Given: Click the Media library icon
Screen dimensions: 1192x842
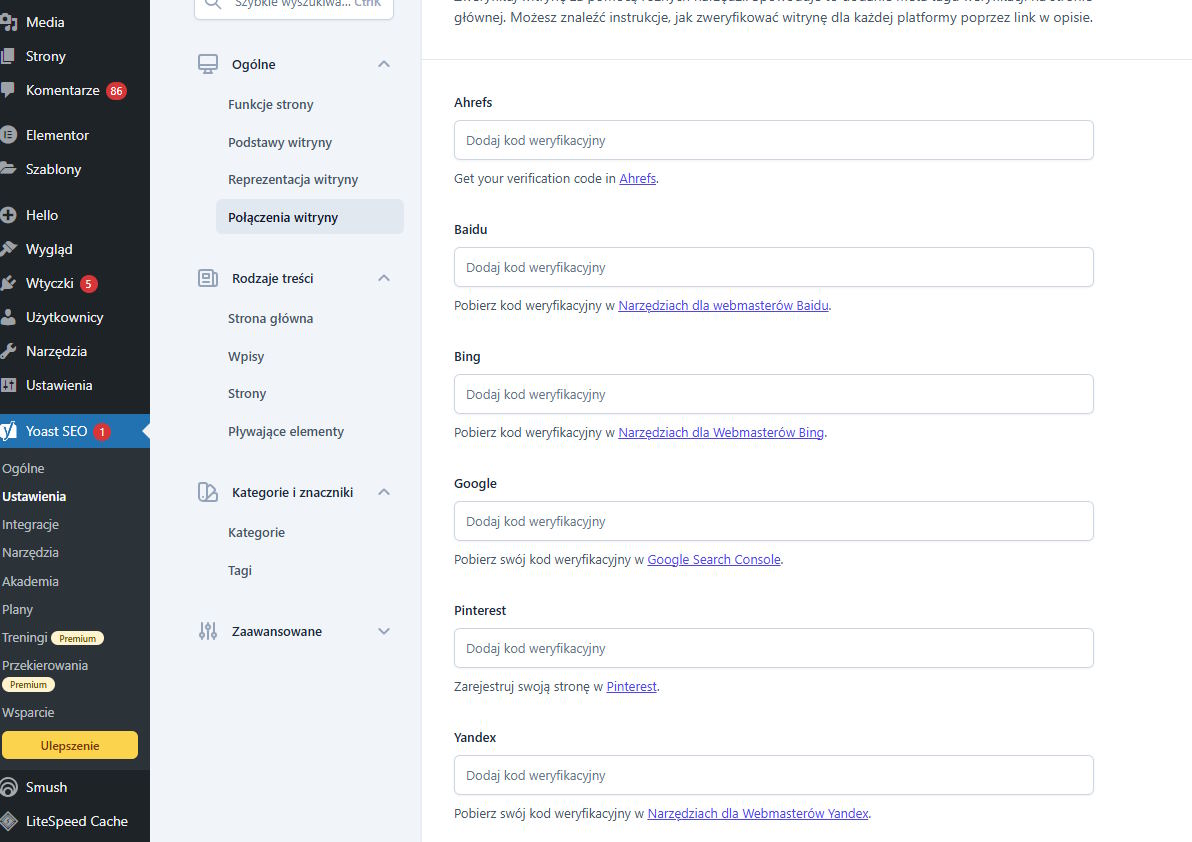Looking at the screenshot, I should 10,21.
